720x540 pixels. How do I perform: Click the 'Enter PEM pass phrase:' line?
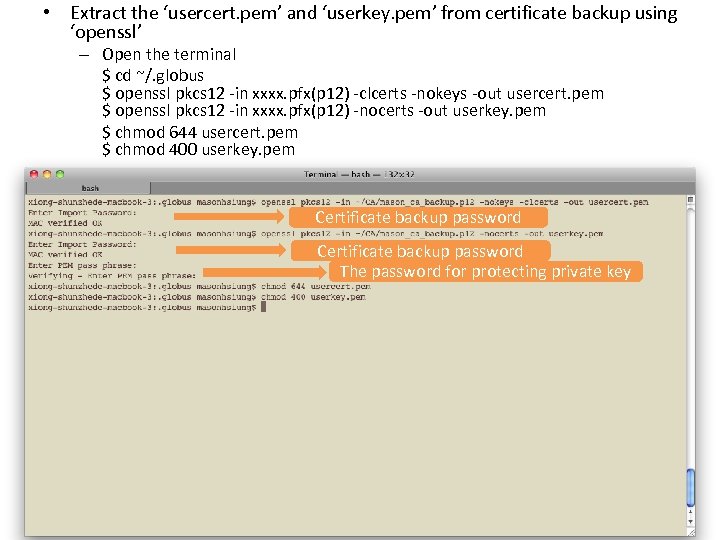(82, 265)
